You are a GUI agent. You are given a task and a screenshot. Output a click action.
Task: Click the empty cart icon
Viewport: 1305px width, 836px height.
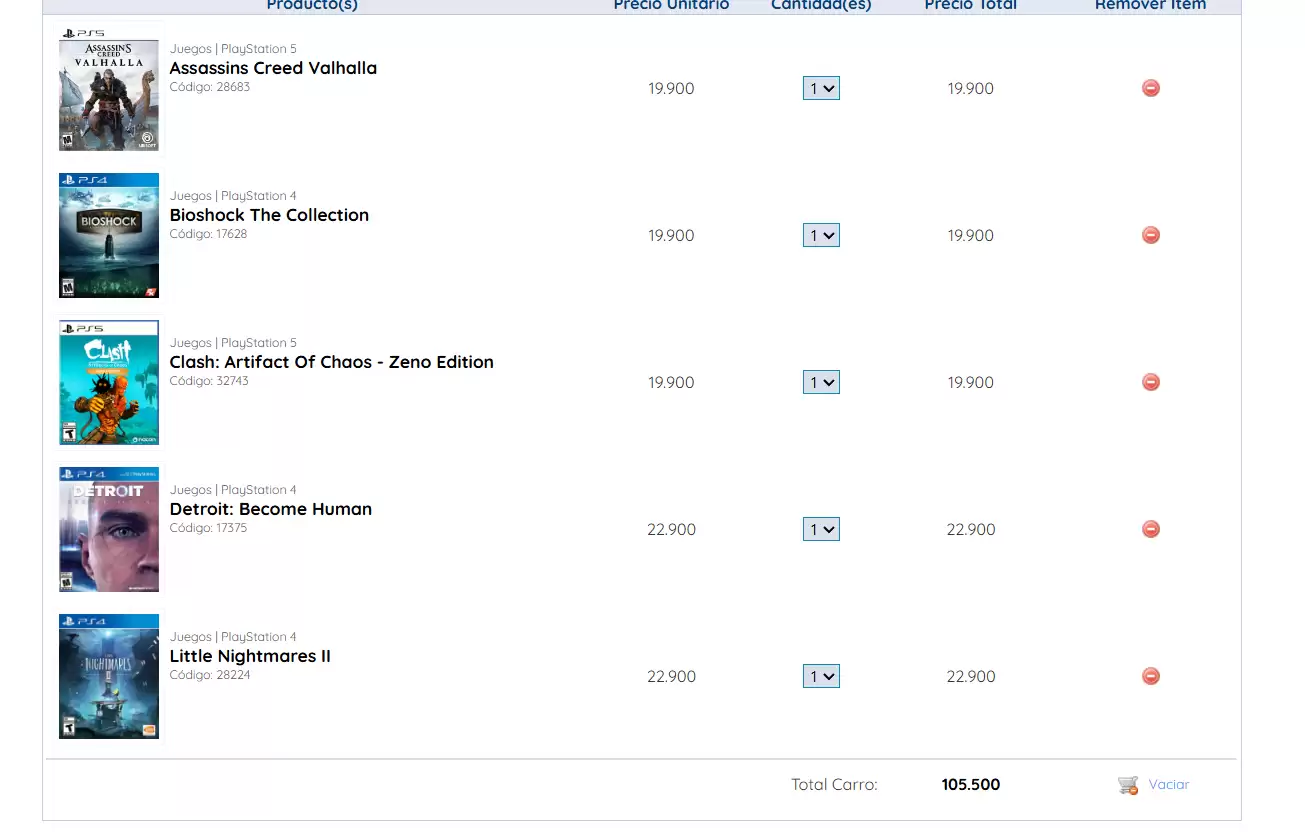(1128, 785)
